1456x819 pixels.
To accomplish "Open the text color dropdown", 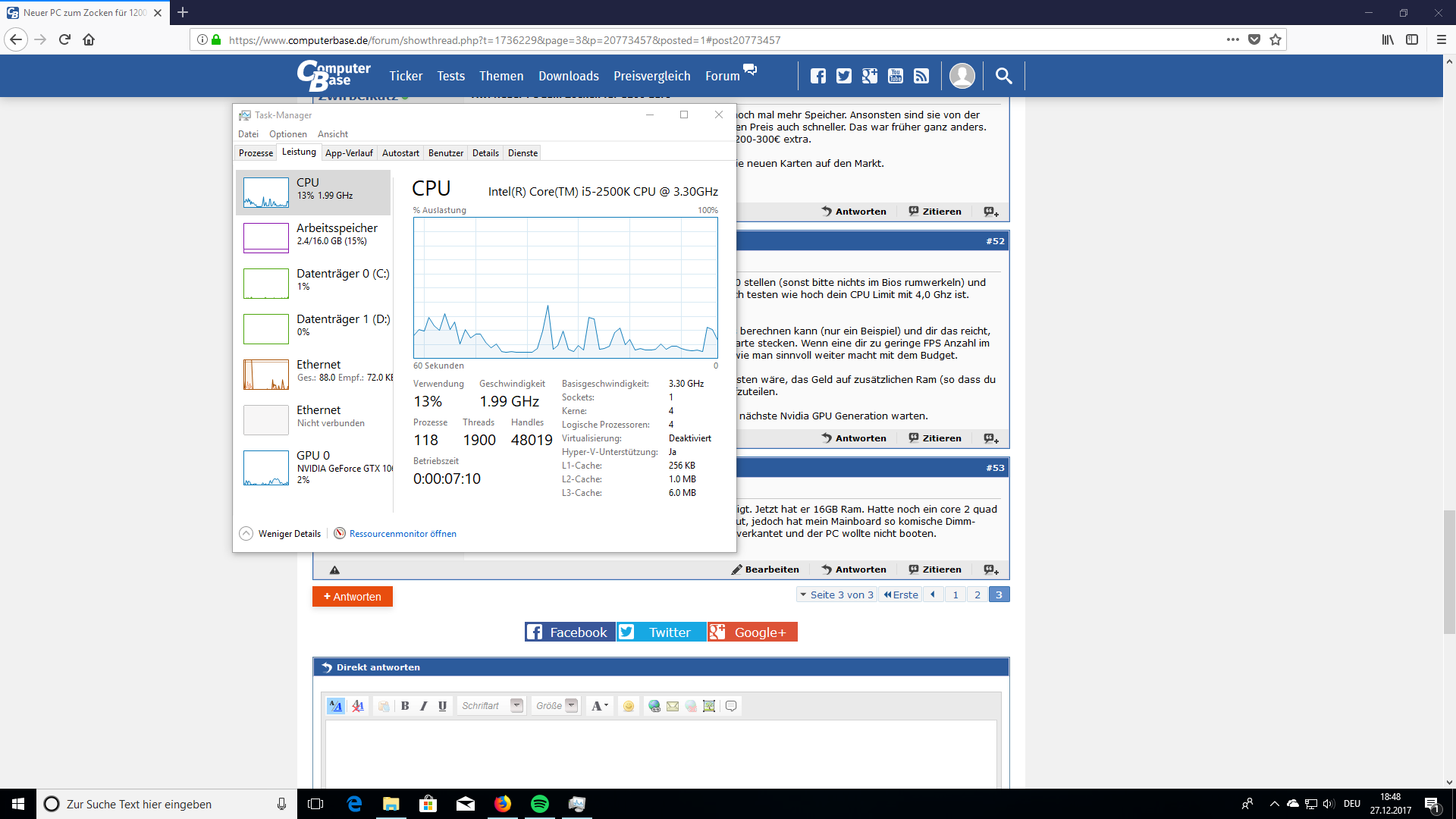I will pos(600,706).
